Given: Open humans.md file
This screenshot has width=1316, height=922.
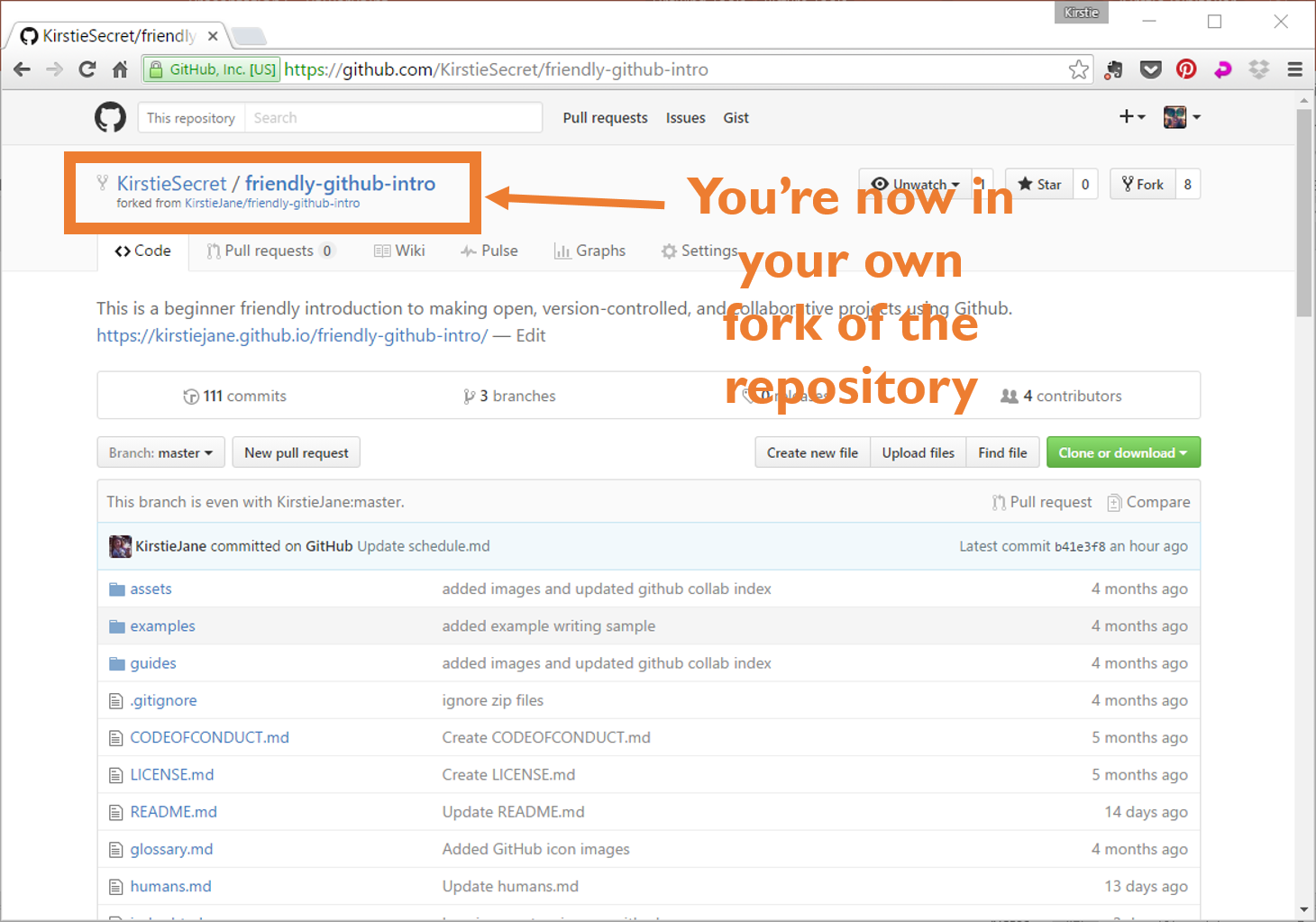Looking at the screenshot, I should click(x=170, y=886).
